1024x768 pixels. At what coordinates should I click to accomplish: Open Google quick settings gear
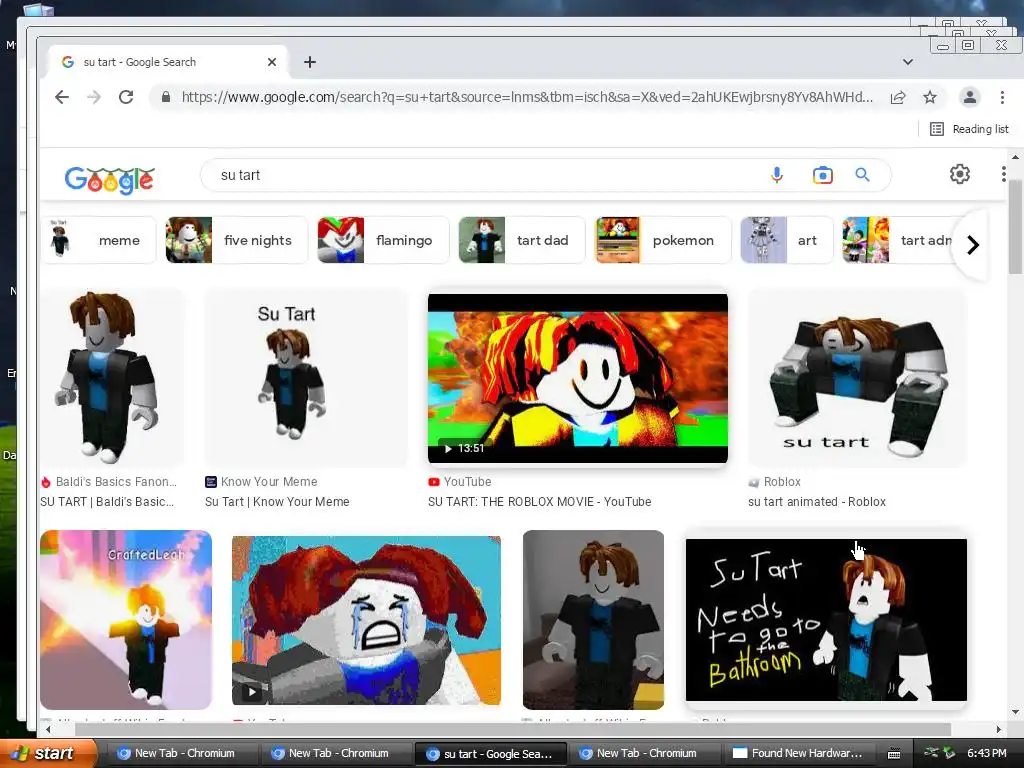coord(959,174)
